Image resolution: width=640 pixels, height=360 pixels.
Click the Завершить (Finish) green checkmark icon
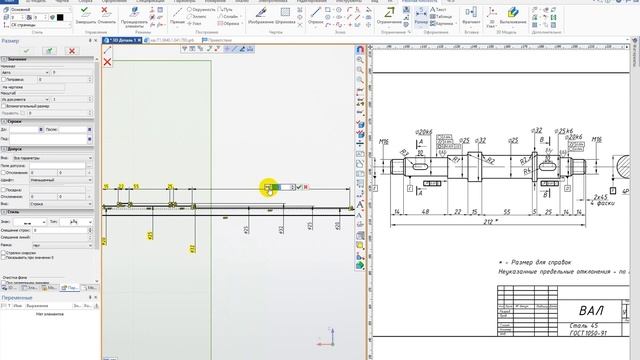[x=85, y=11]
